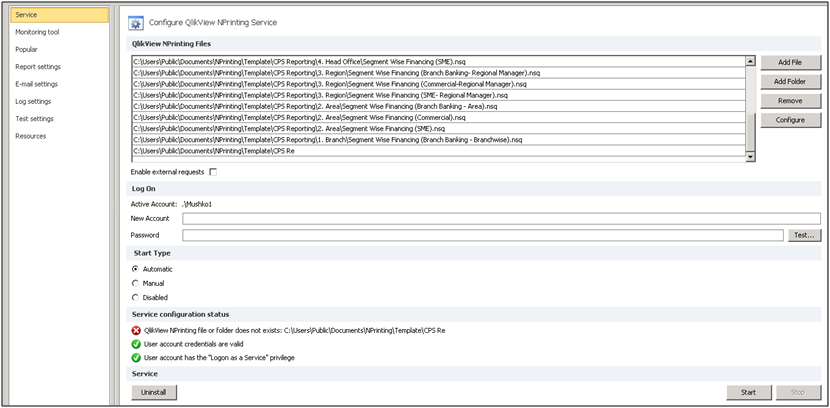Image resolution: width=830 pixels, height=408 pixels.
Task: Select Head Office Segment Wise Financing (SME).nsq
Action: point(438,62)
